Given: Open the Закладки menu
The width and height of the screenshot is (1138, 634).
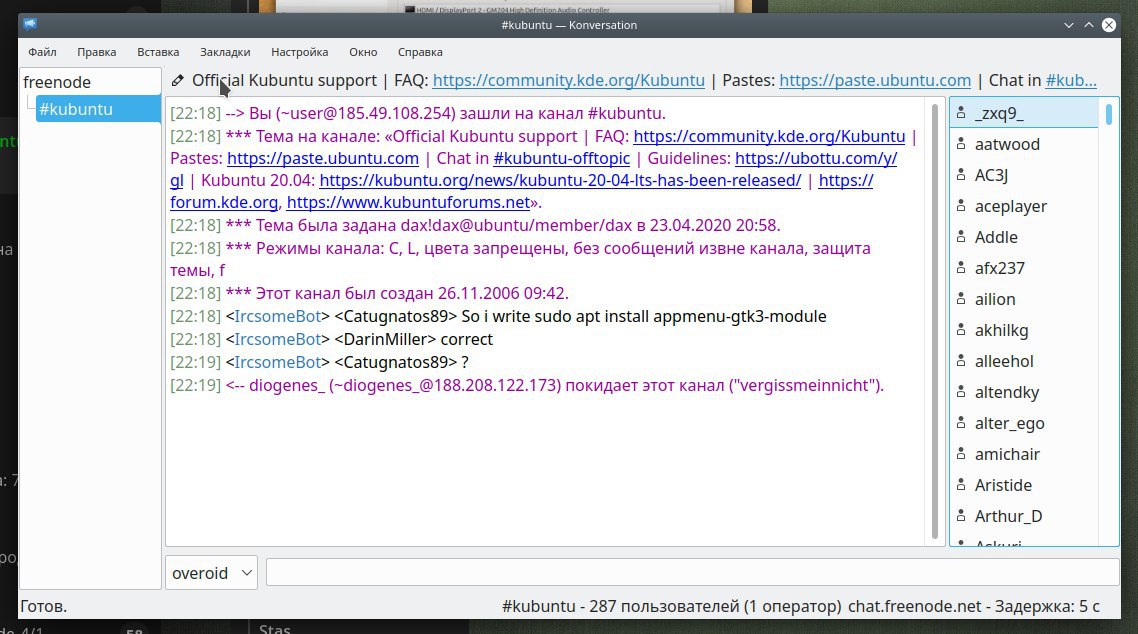Looking at the screenshot, I should (225, 52).
